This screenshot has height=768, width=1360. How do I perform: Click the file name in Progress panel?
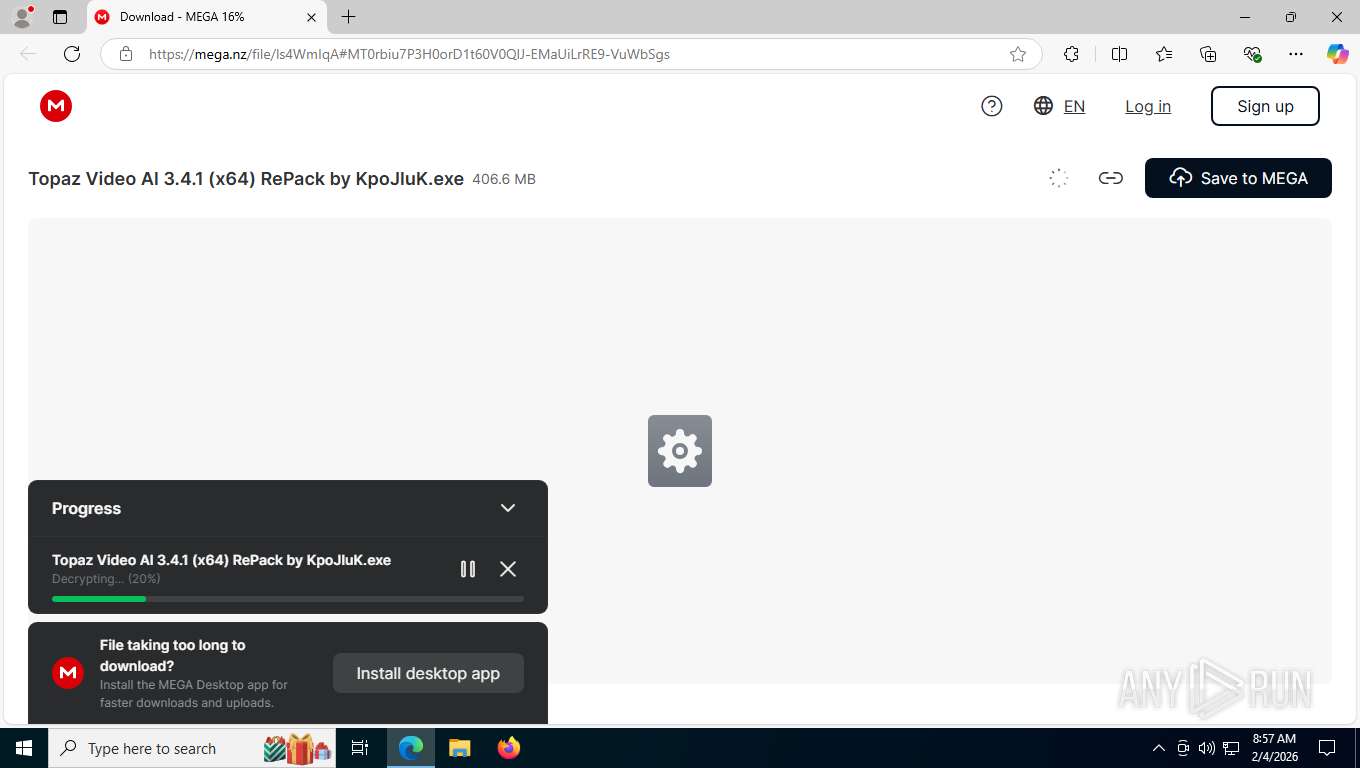221,560
